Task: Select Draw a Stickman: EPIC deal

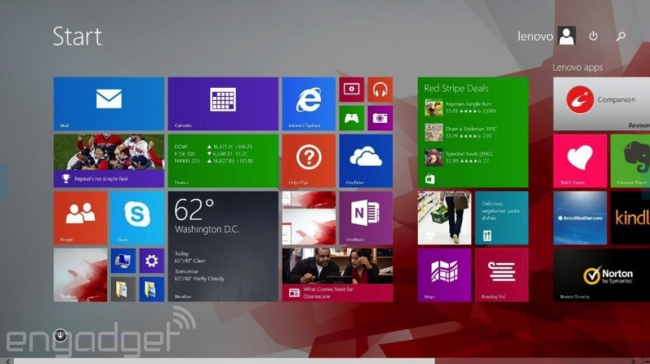Action: point(461,132)
